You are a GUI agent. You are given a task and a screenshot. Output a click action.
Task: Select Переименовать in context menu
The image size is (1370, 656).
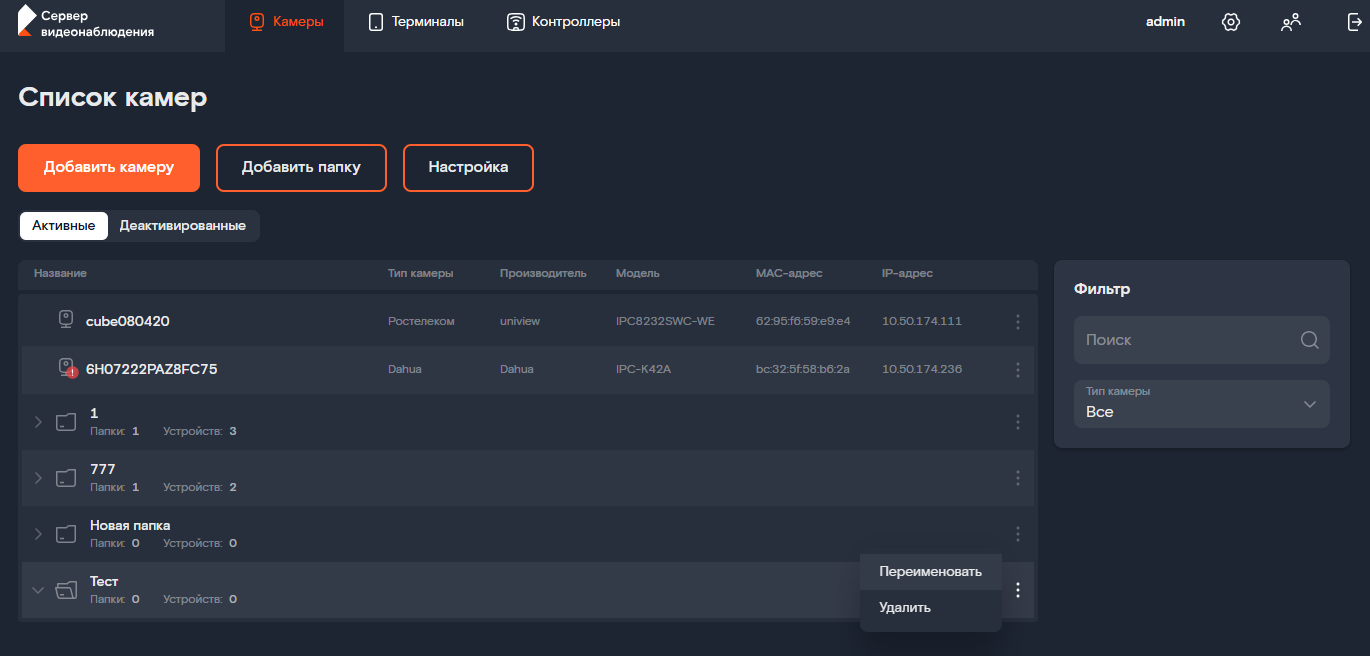tap(931, 572)
